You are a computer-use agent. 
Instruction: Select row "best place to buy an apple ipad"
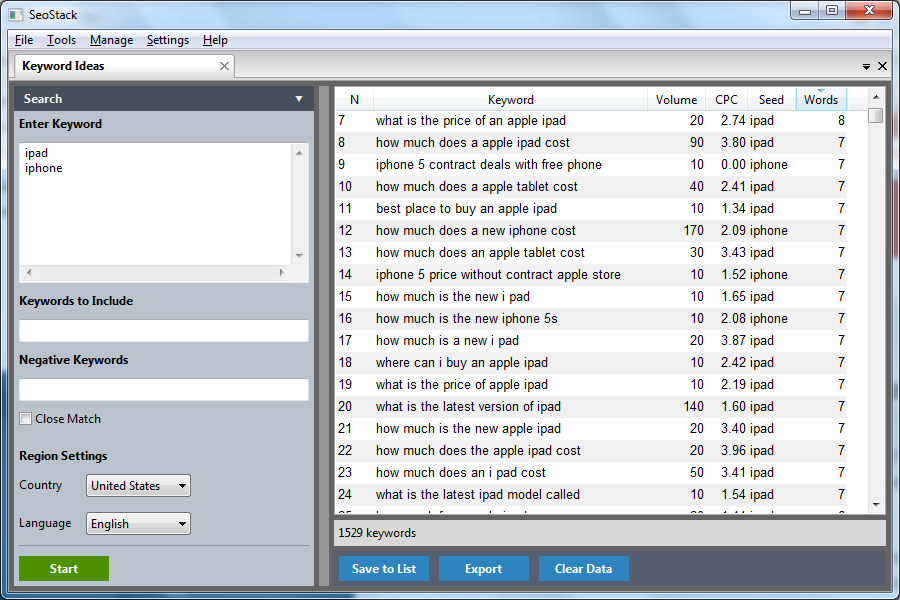coord(591,208)
